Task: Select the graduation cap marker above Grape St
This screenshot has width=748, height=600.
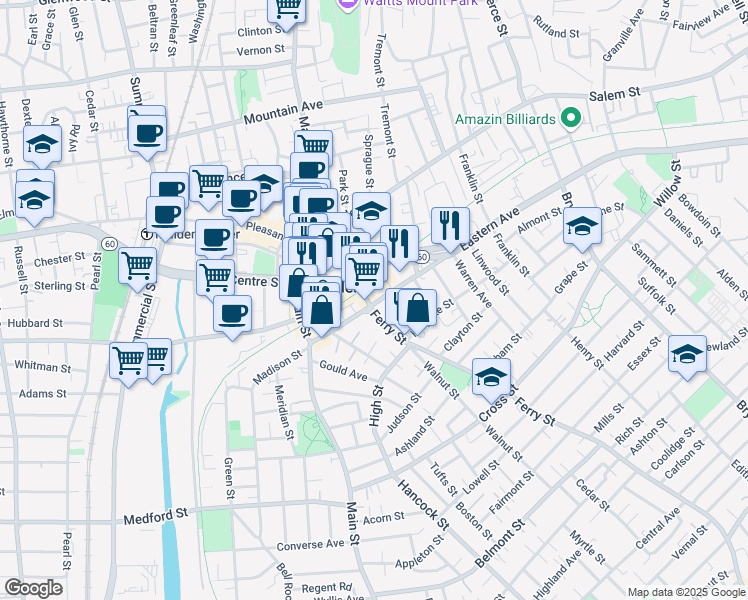Action: click(x=582, y=228)
